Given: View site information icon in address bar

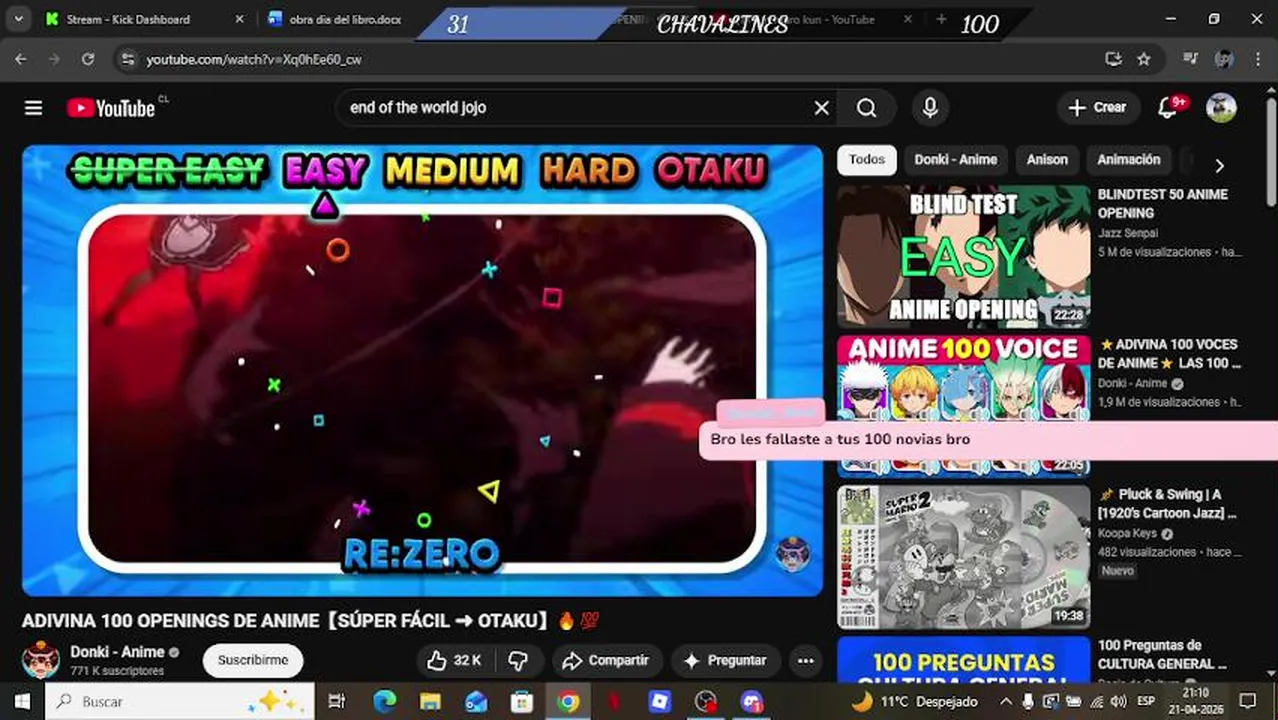Looking at the screenshot, I should pyautogui.click(x=127, y=59).
